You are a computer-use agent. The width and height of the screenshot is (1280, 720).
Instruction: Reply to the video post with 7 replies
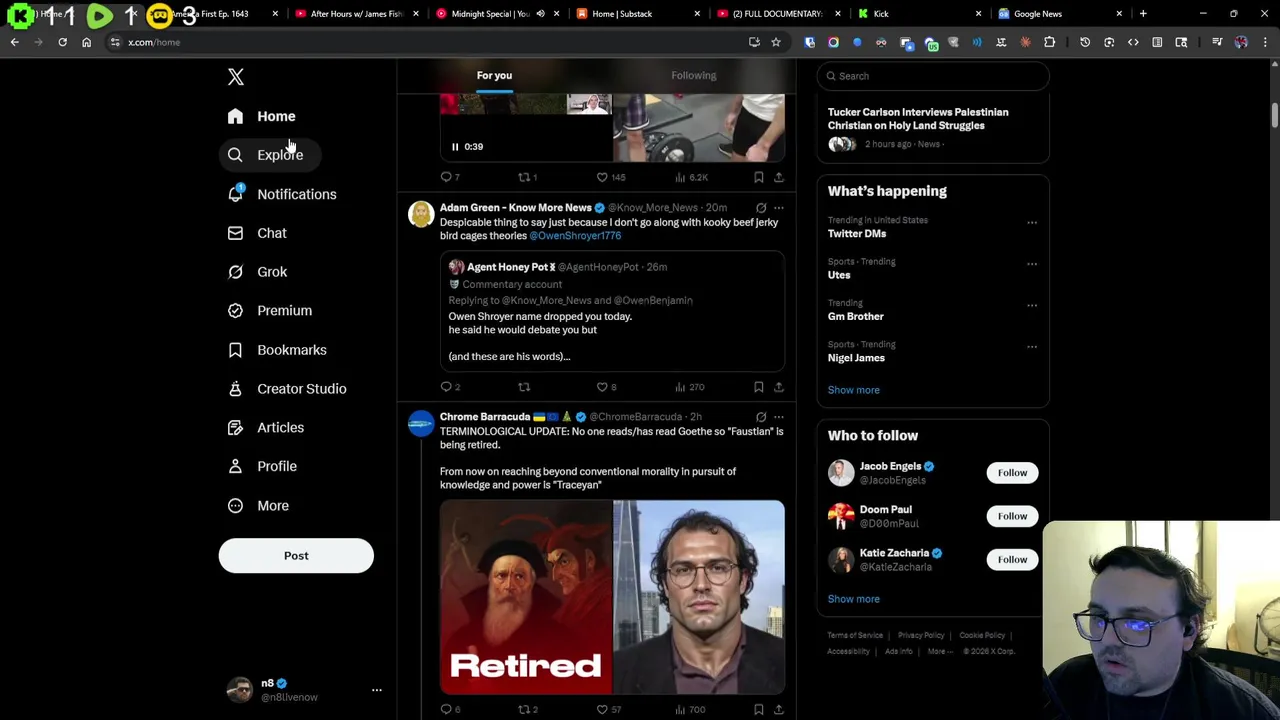coord(450,177)
